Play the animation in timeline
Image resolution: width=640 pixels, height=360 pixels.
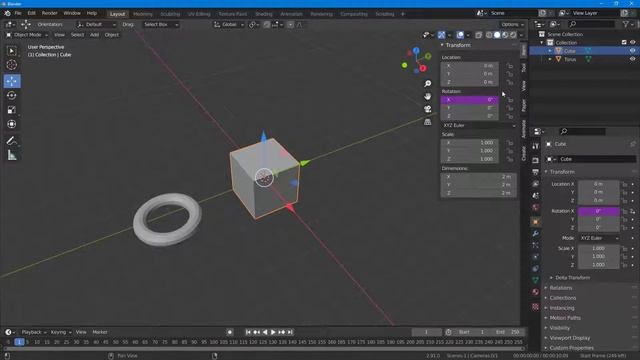click(273, 332)
